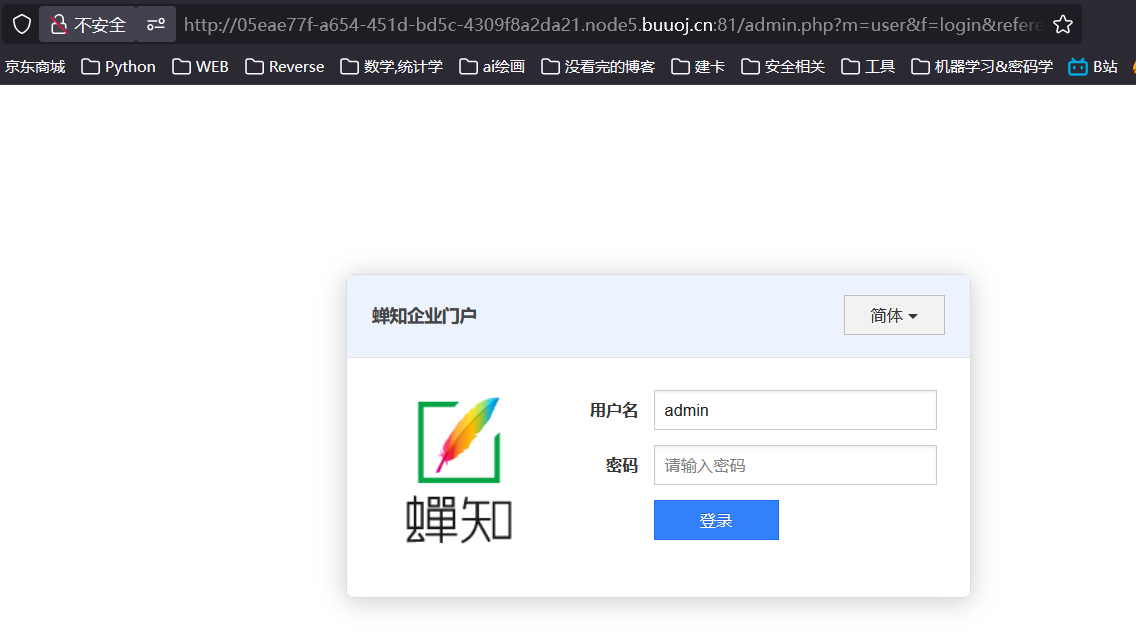Open the 不安全 site security indicator

point(88,25)
